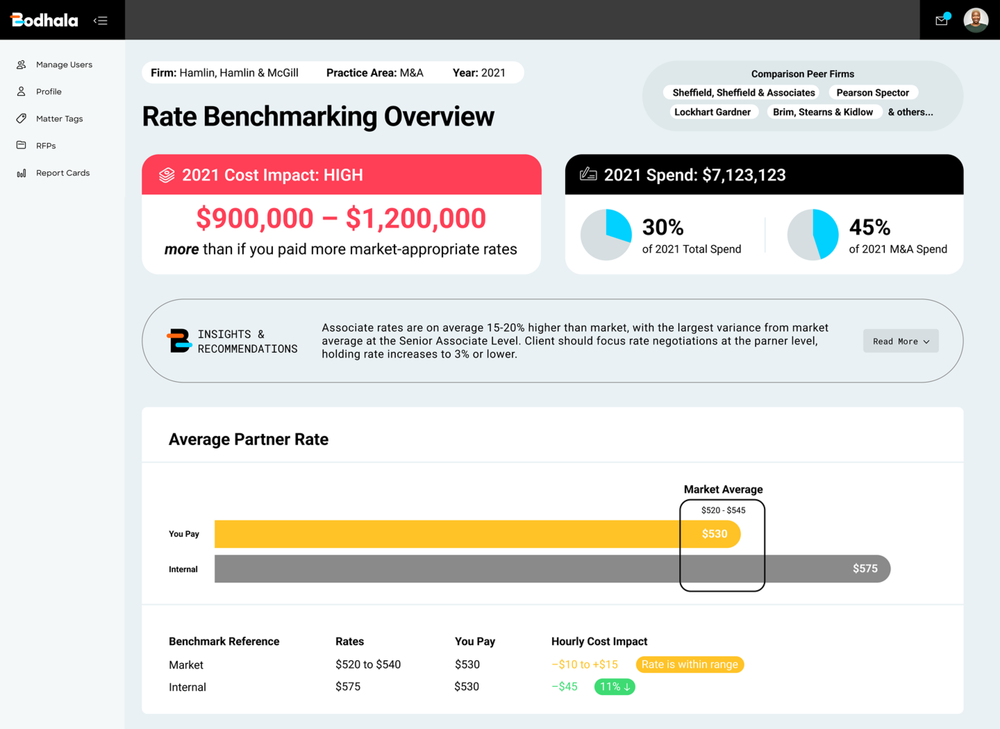The height and width of the screenshot is (729, 1000).
Task: Click the Average Partner Rate heading
Action: (249, 439)
